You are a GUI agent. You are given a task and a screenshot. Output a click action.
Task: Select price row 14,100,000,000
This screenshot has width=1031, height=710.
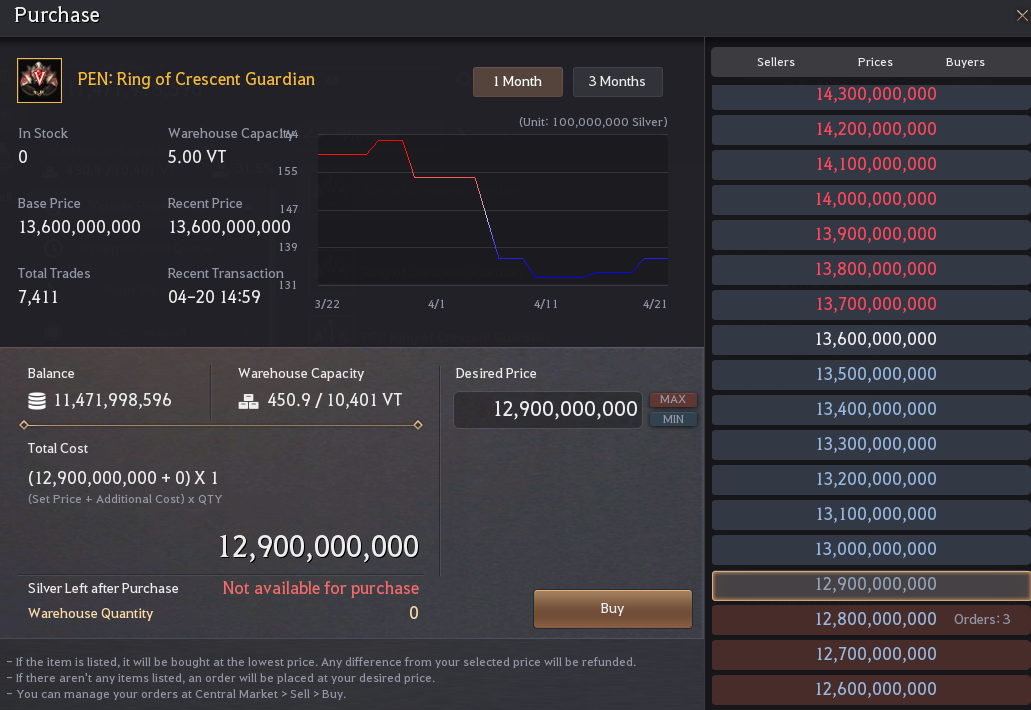click(x=871, y=164)
